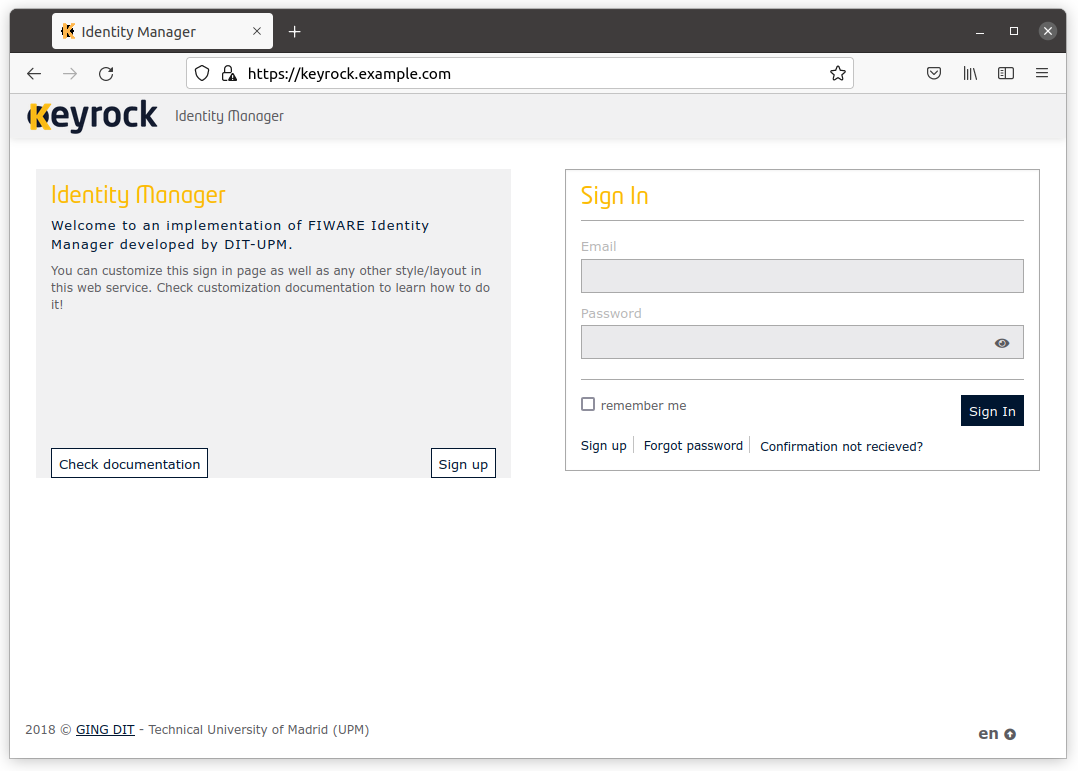Click Sign up in the welcome panel
Viewport: 1078px width, 771px height.
463,464
